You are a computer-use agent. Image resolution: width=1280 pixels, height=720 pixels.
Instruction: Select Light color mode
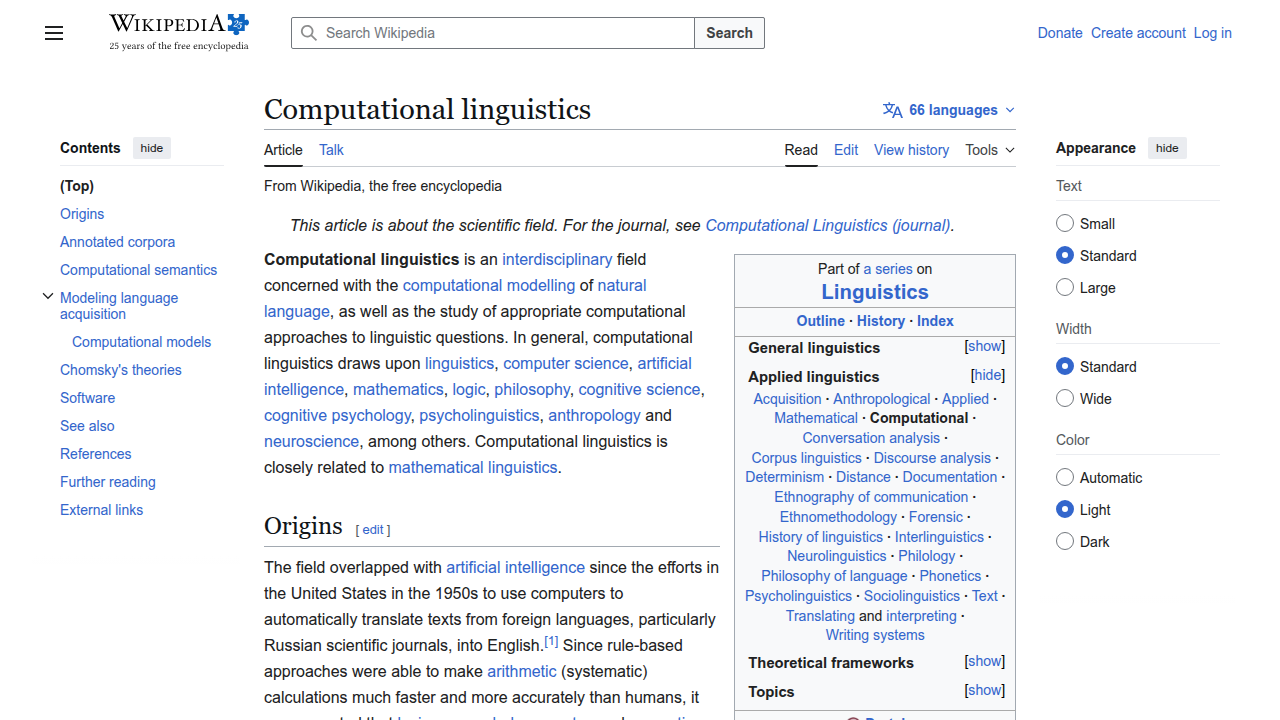(1065, 509)
